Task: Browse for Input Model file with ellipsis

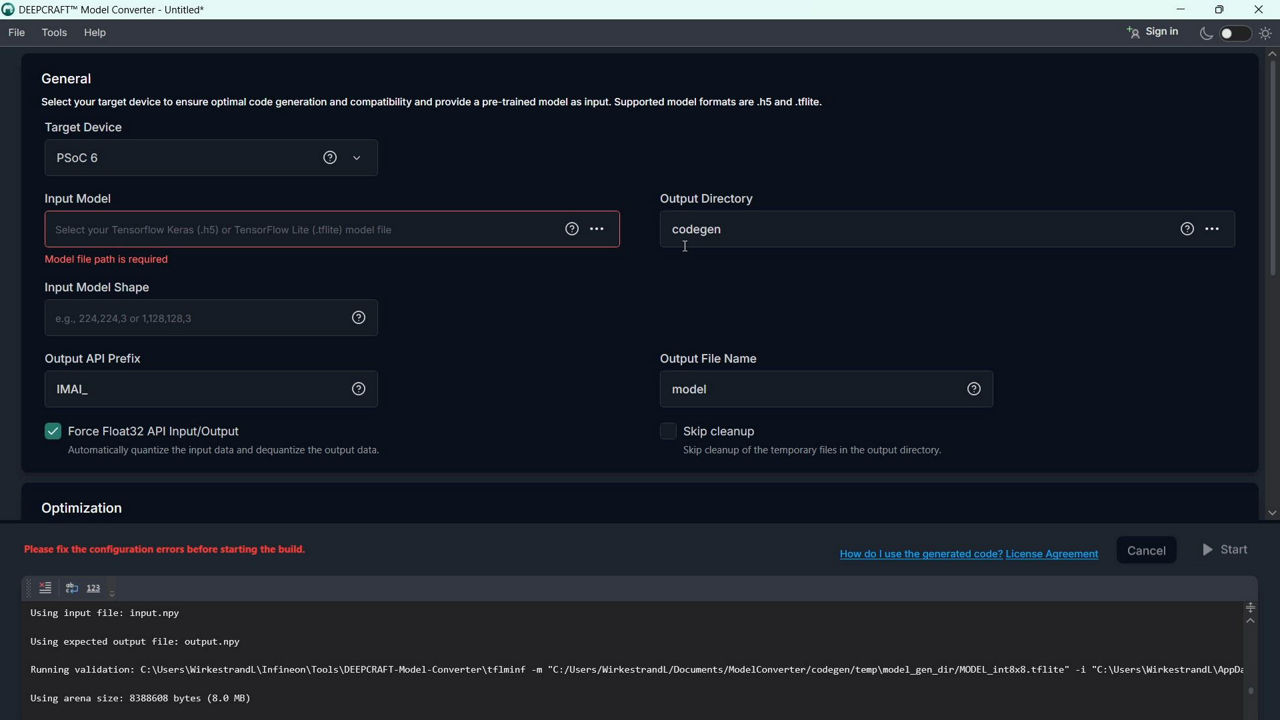Action: click(597, 229)
